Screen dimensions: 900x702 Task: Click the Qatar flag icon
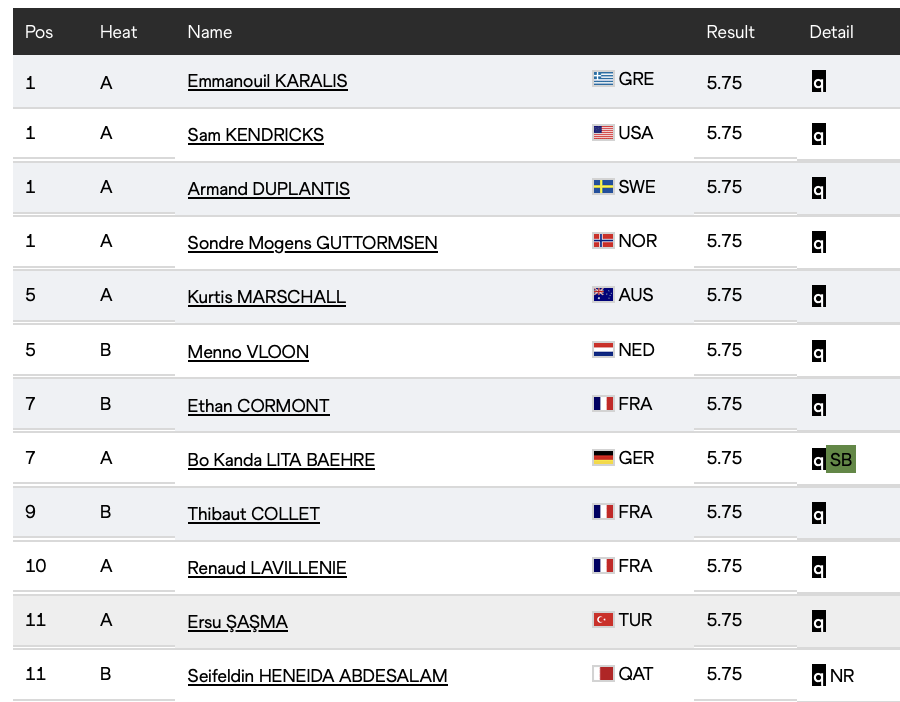[603, 674]
